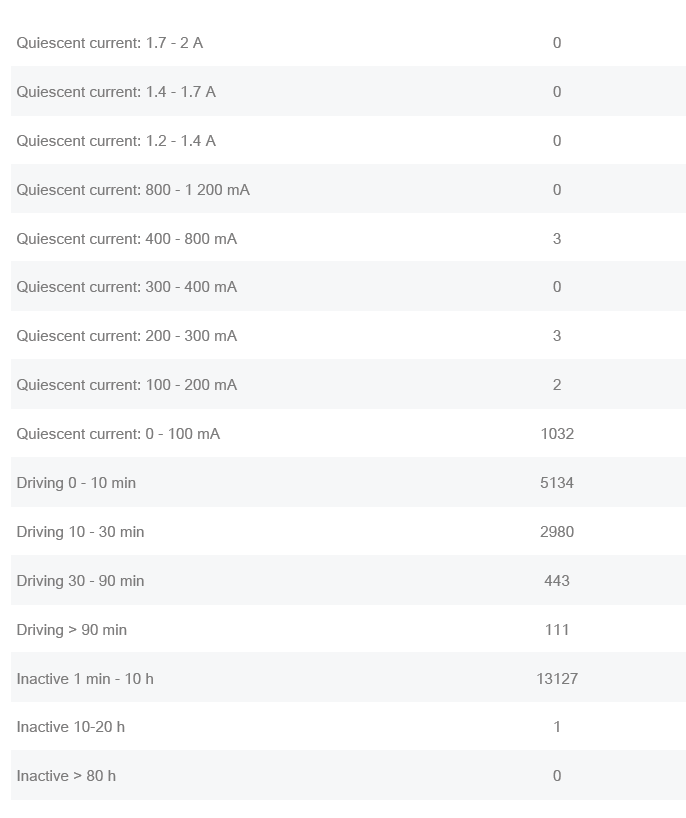Select the Quiescent current: 1.7 - 2 A row
Viewport: 686px width, 818px height.
pyautogui.click(x=348, y=43)
